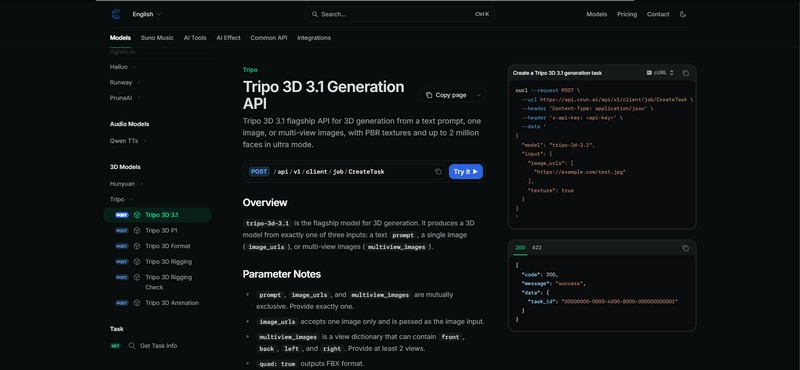The width and height of the screenshot is (800, 370).
Task: Open the Copy page dropdown arrow
Action: pyautogui.click(x=478, y=95)
